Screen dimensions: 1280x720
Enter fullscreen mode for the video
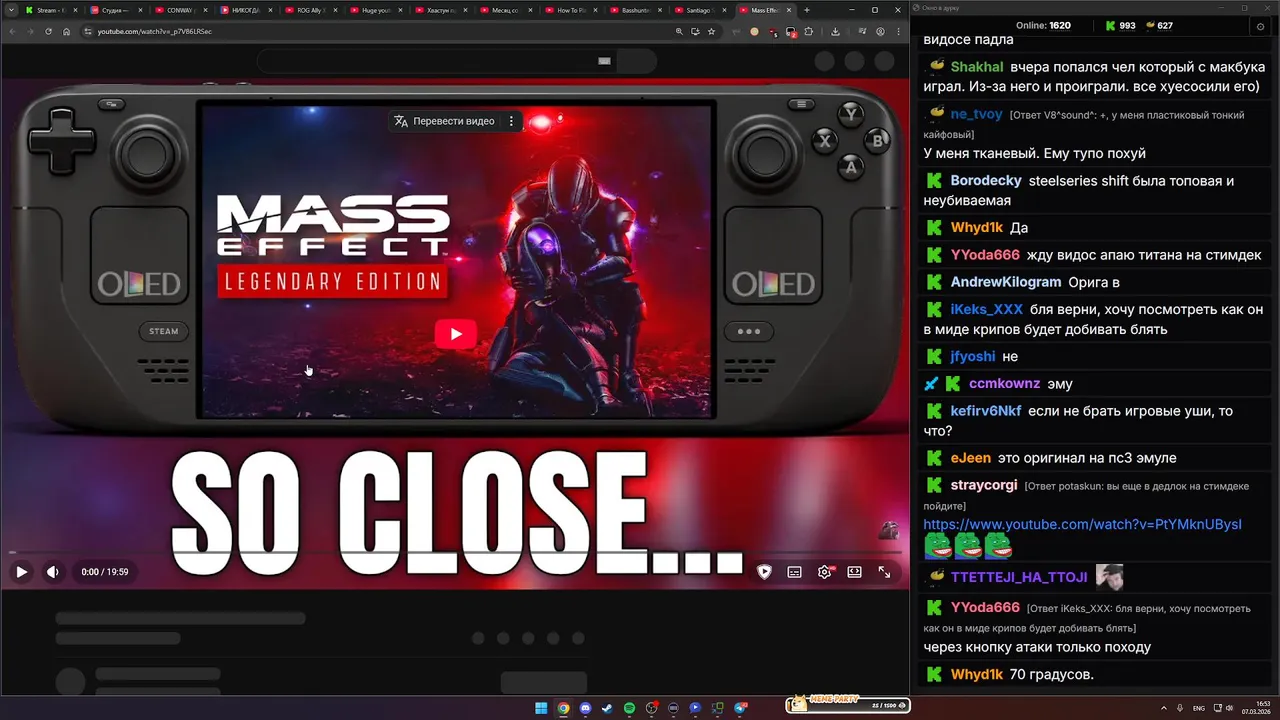885,572
